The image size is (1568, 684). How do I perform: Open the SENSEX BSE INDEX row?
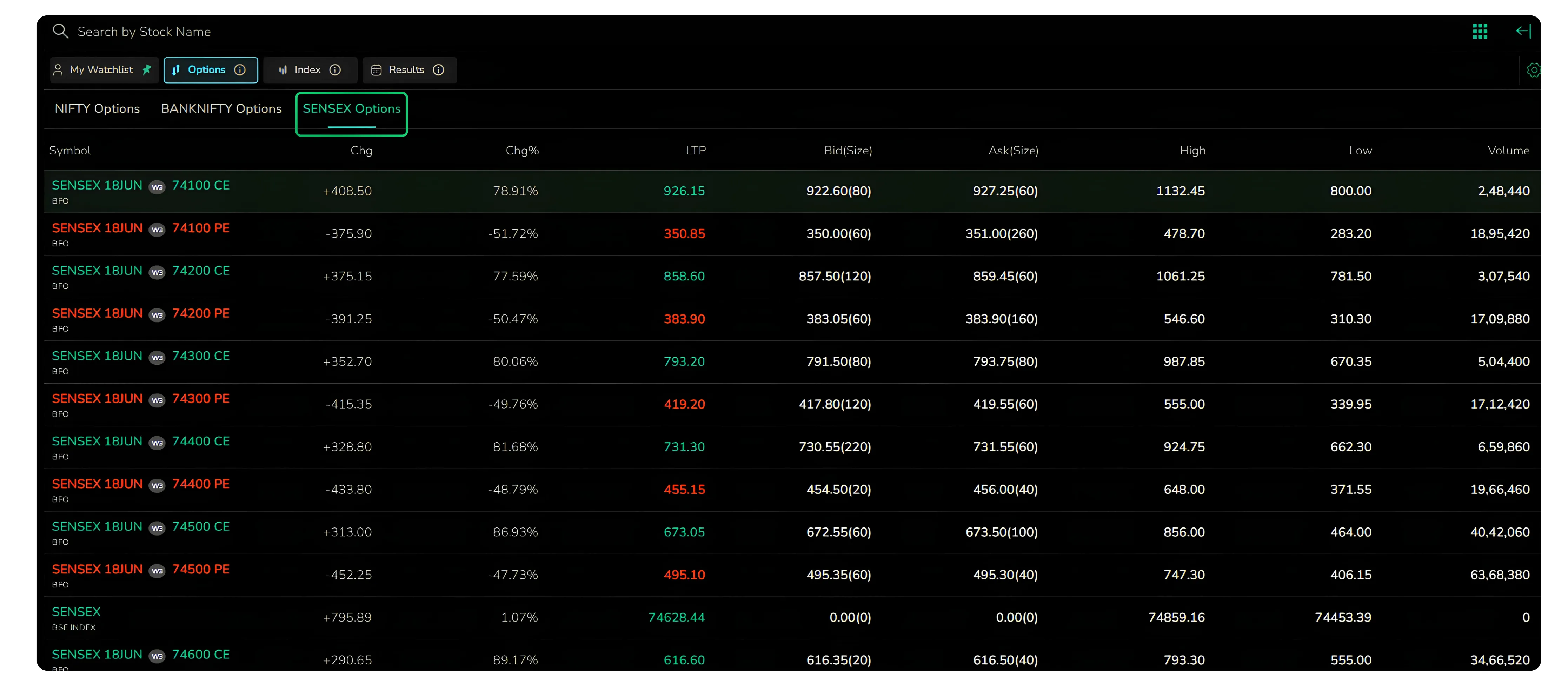[x=792, y=618]
